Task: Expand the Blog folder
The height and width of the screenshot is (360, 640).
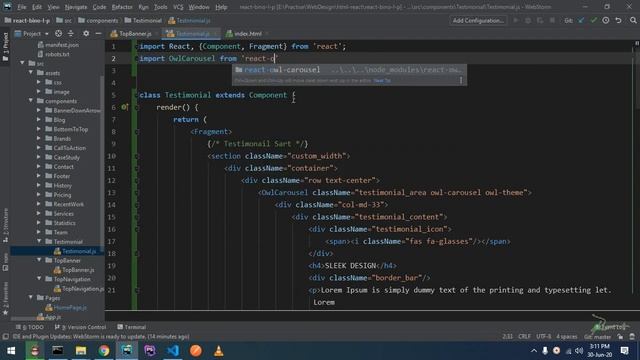Action: click(39, 120)
